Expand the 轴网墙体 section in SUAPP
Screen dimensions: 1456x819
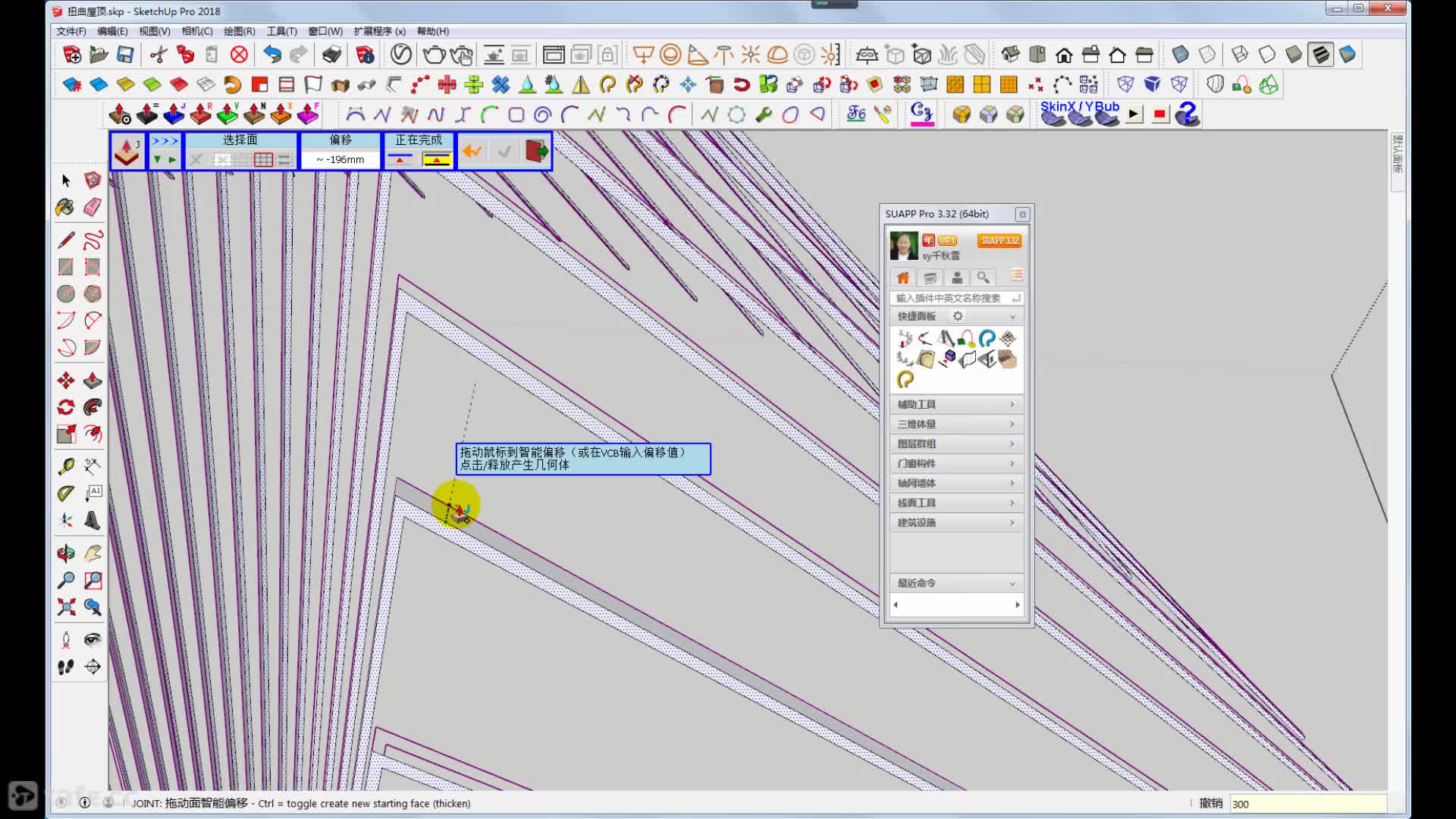(x=956, y=483)
